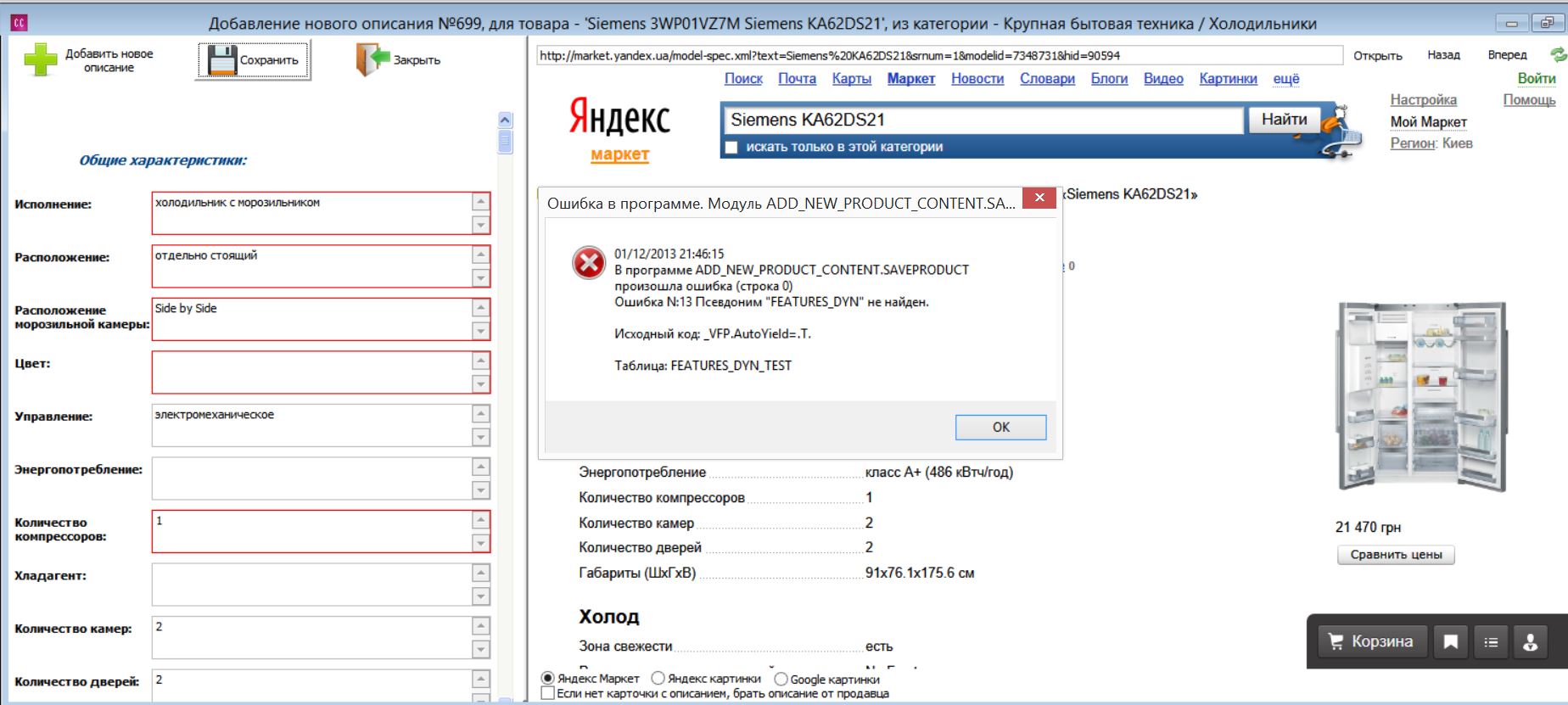Click the Открыть button next to URL

tap(1378, 56)
